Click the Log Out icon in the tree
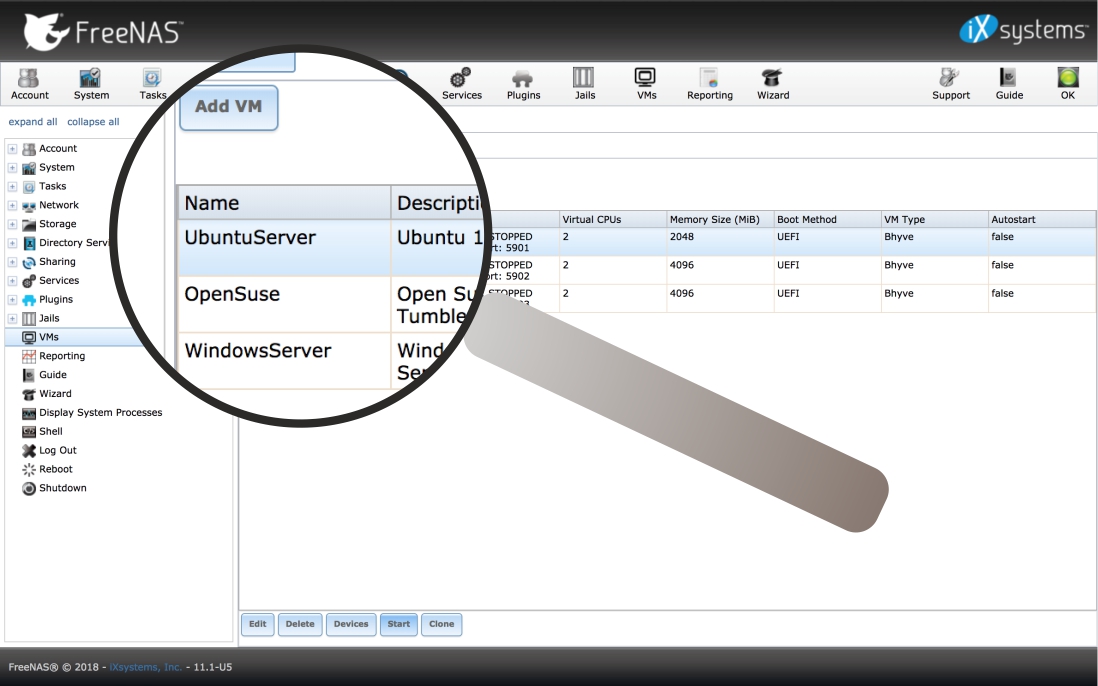 pos(29,451)
